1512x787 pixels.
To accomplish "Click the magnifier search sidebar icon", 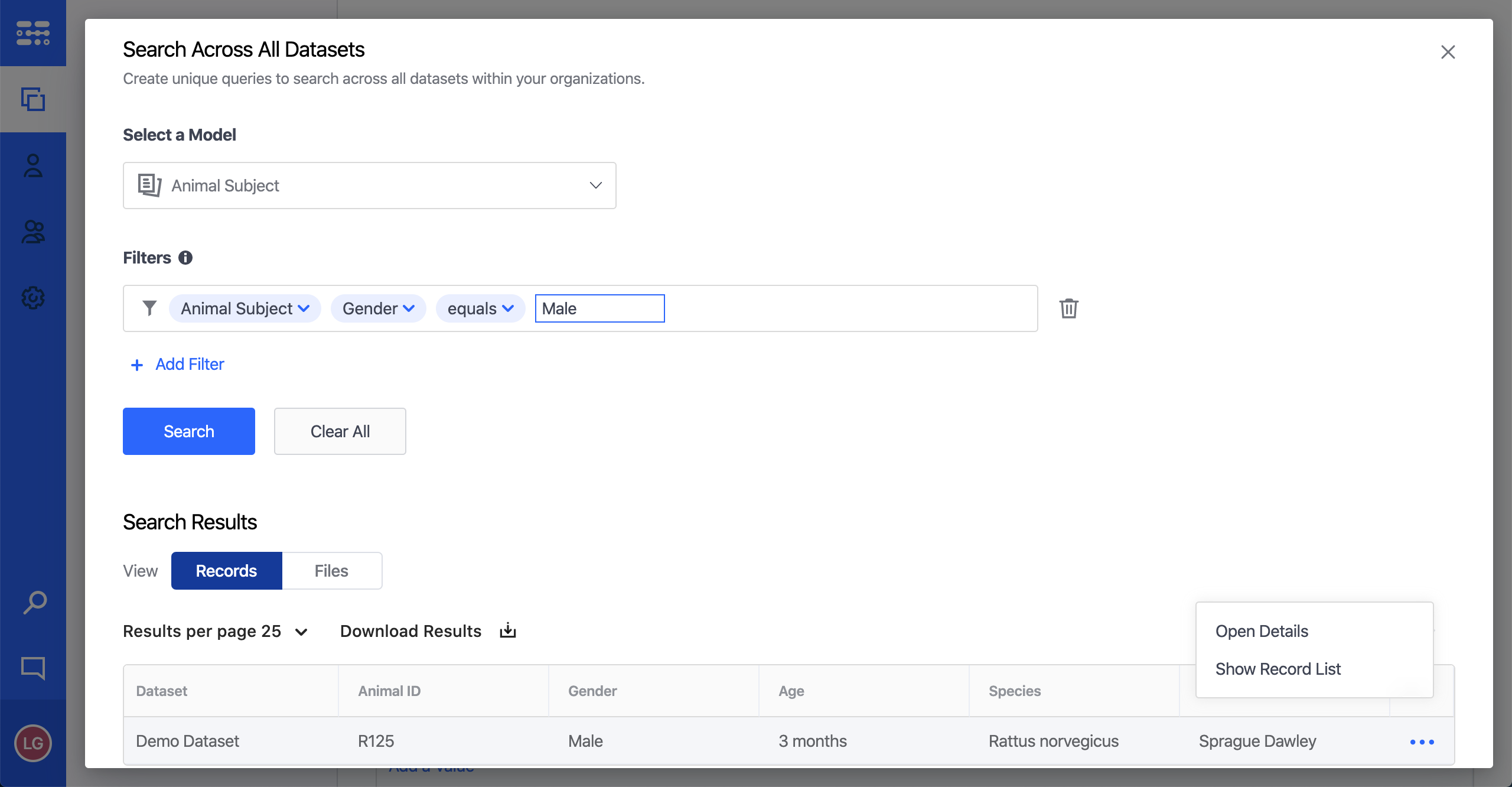I will click(x=34, y=603).
